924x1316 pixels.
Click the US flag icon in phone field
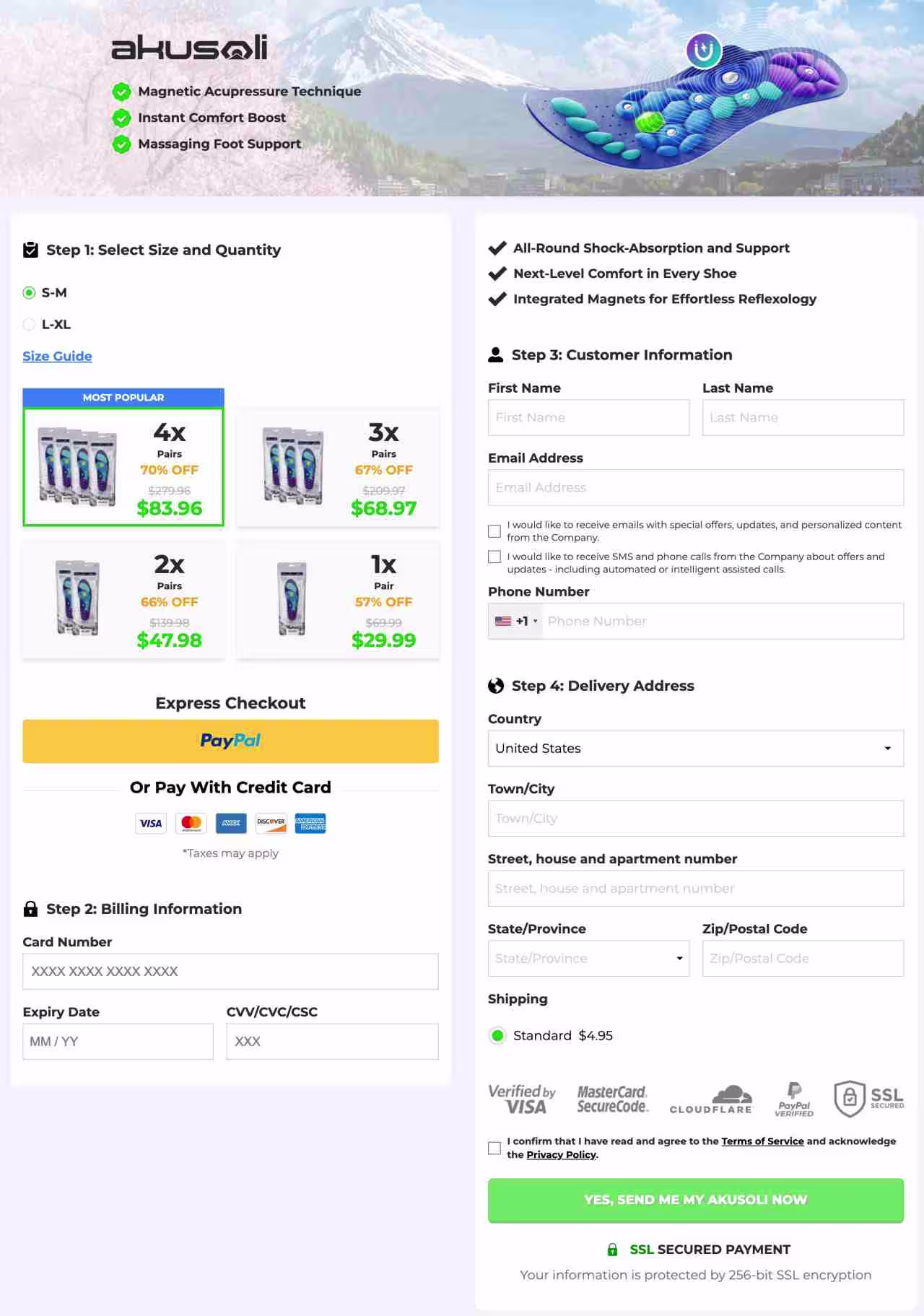click(x=503, y=621)
